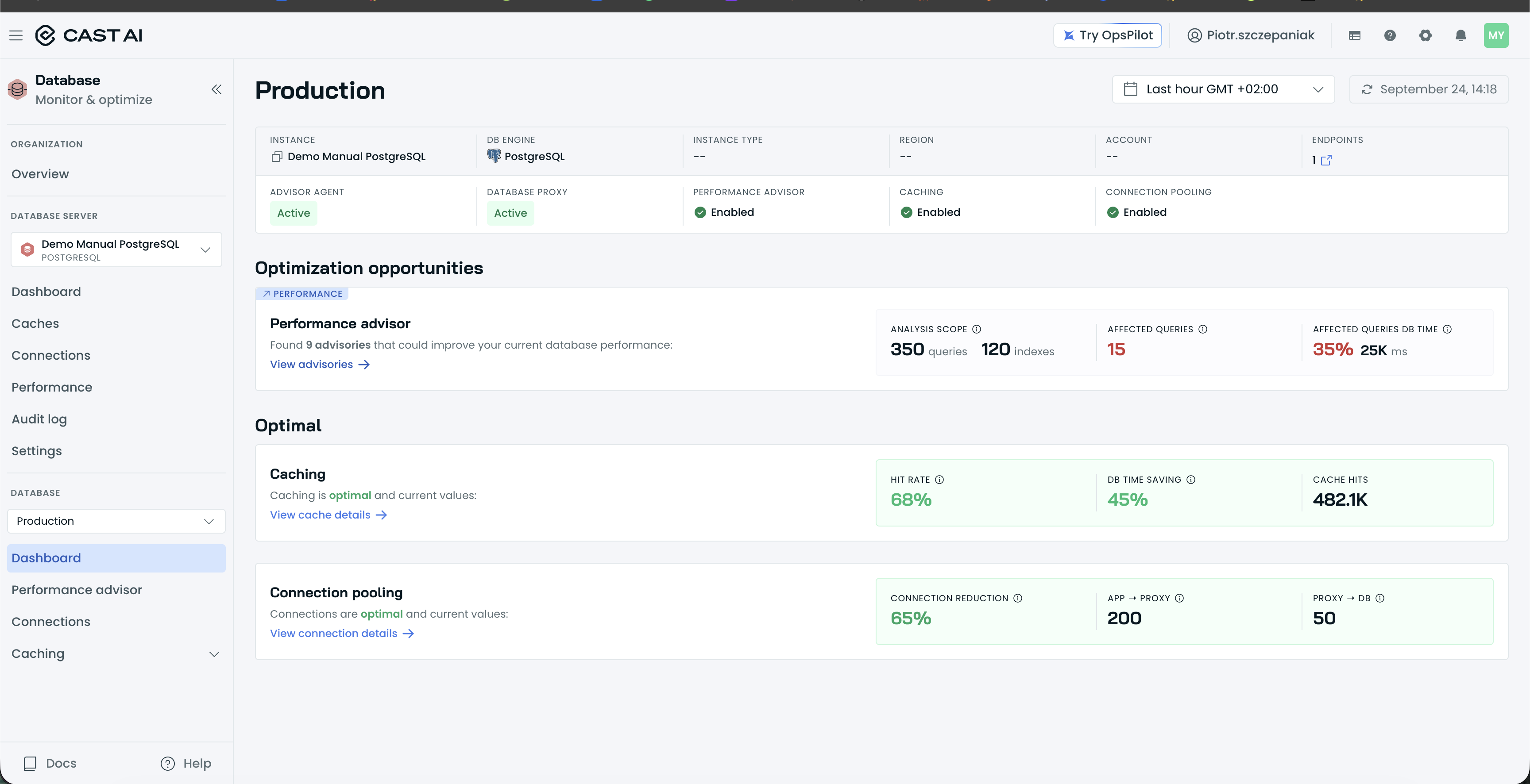The image size is (1530, 784).
Task: Select the highlighted database Dashboard item
Action: click(x=116, y=558)
